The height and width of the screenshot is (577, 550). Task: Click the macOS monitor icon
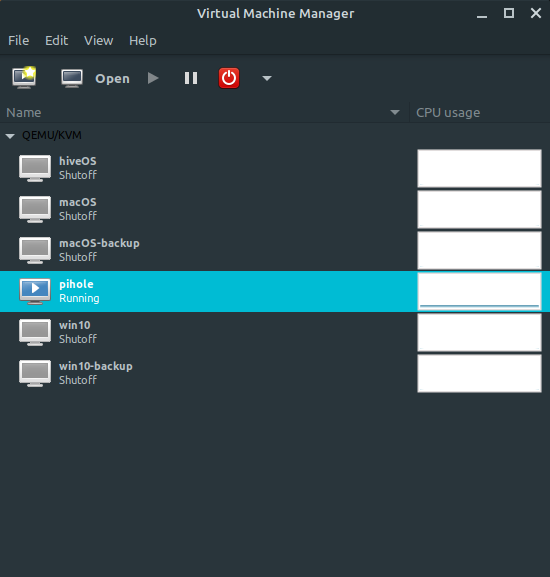35,209
